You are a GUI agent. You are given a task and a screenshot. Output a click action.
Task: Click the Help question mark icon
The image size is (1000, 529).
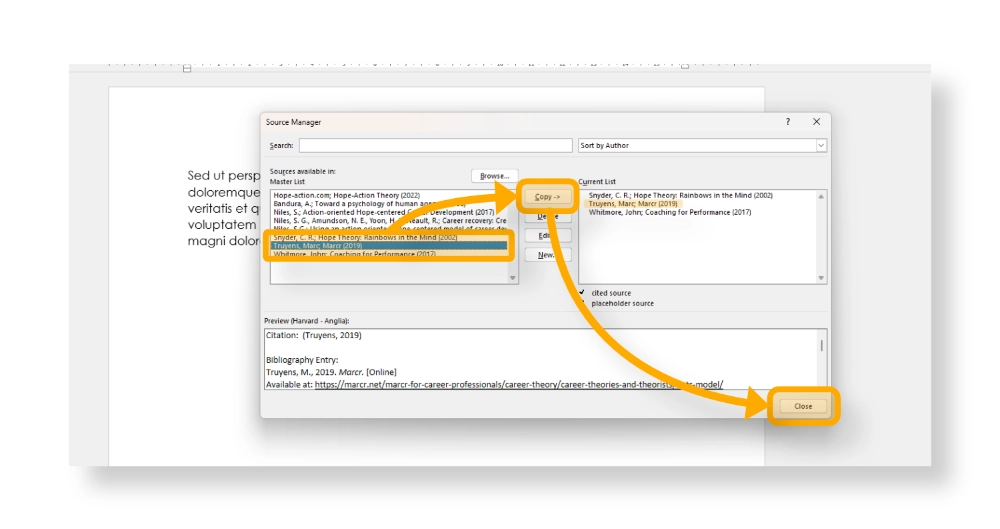(787, 122)
